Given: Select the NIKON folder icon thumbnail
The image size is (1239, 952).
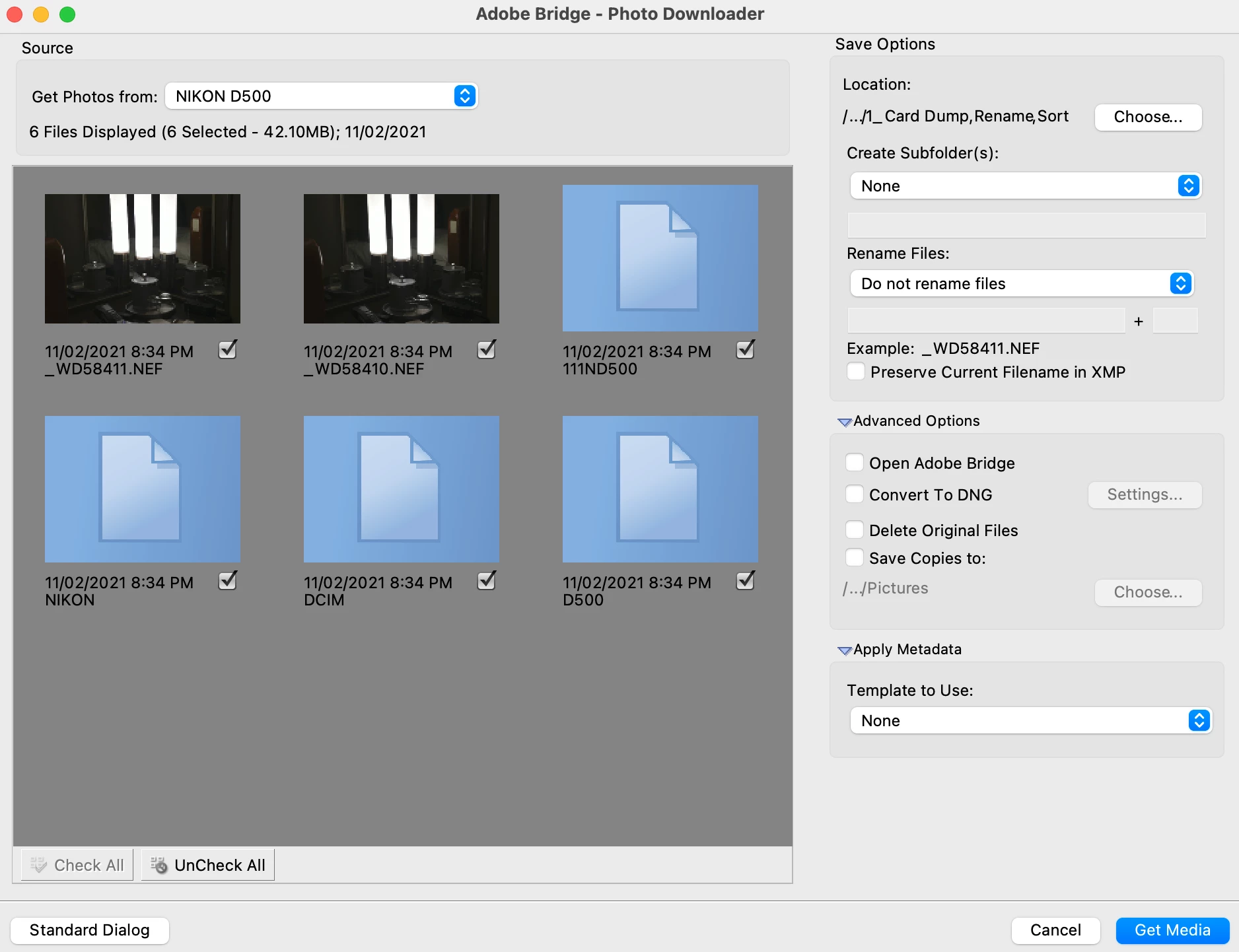Looking at the screenshot, I should tap(142, 489).
